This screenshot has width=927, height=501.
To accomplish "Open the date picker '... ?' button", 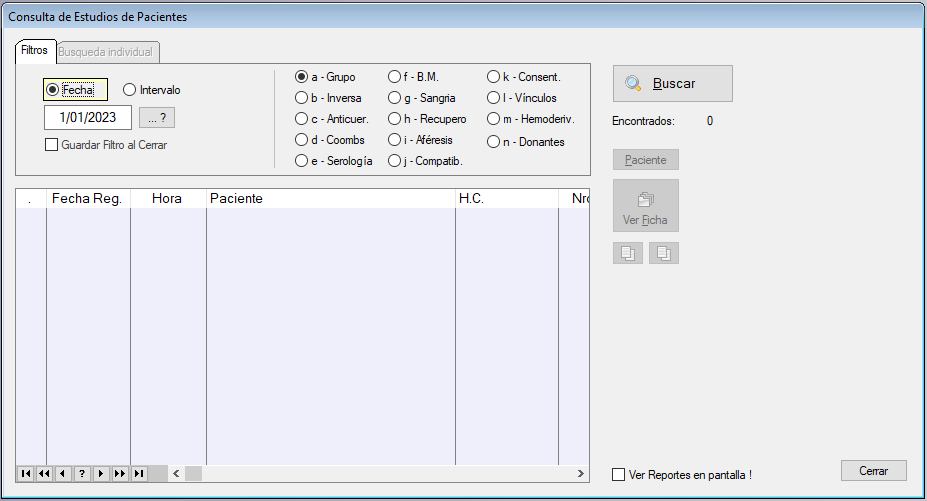I will pos(156,118).
